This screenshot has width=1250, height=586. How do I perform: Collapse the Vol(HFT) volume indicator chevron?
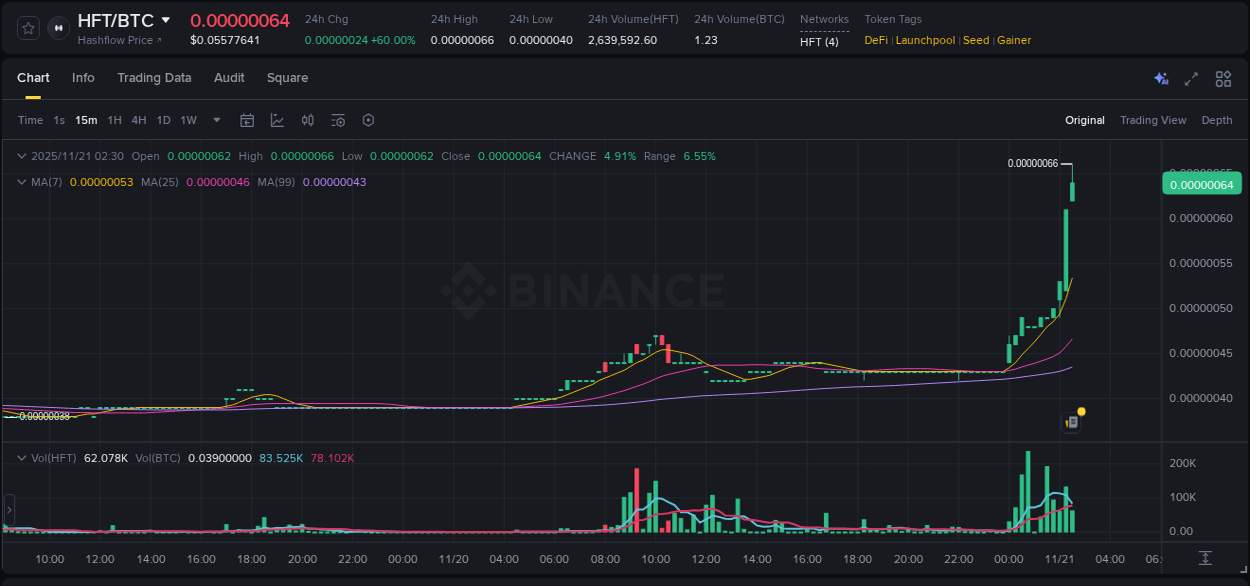pos(21,457)
